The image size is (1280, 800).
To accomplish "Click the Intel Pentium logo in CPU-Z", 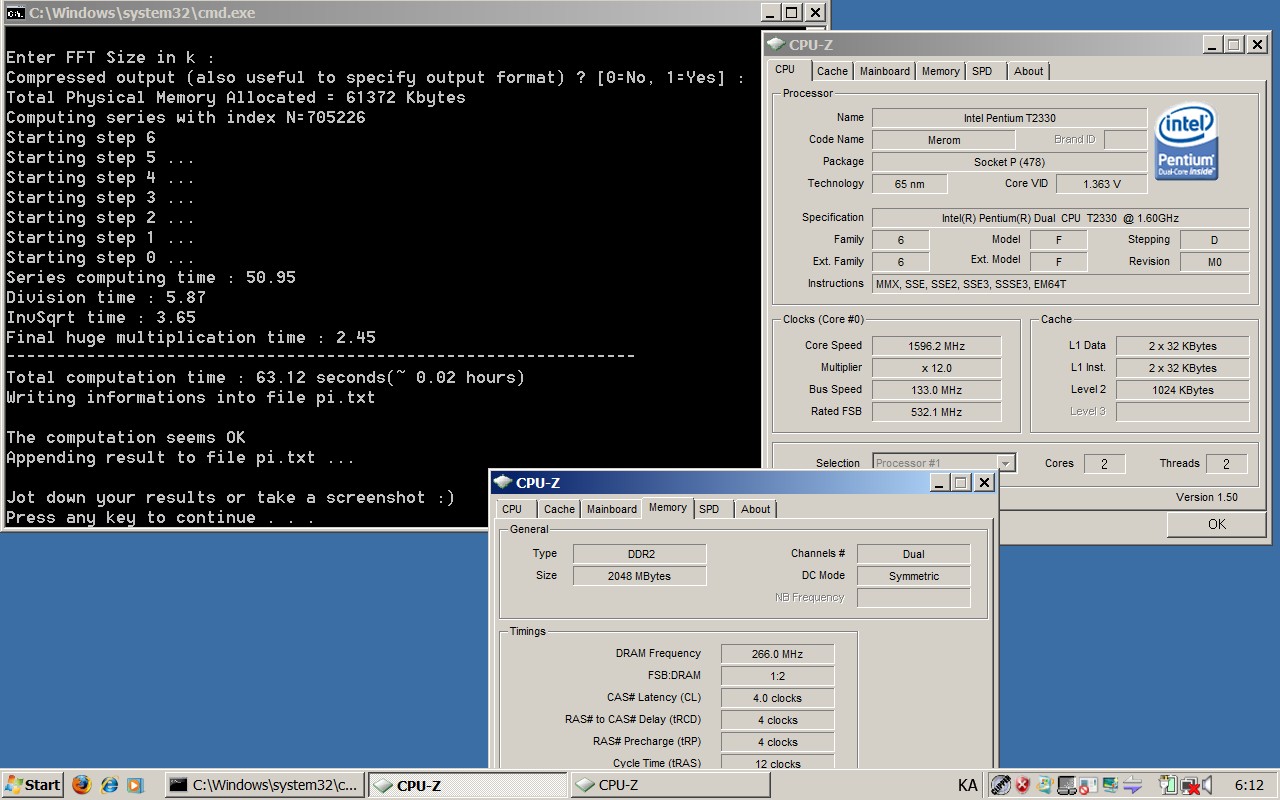I will [x=1186, y=141].
